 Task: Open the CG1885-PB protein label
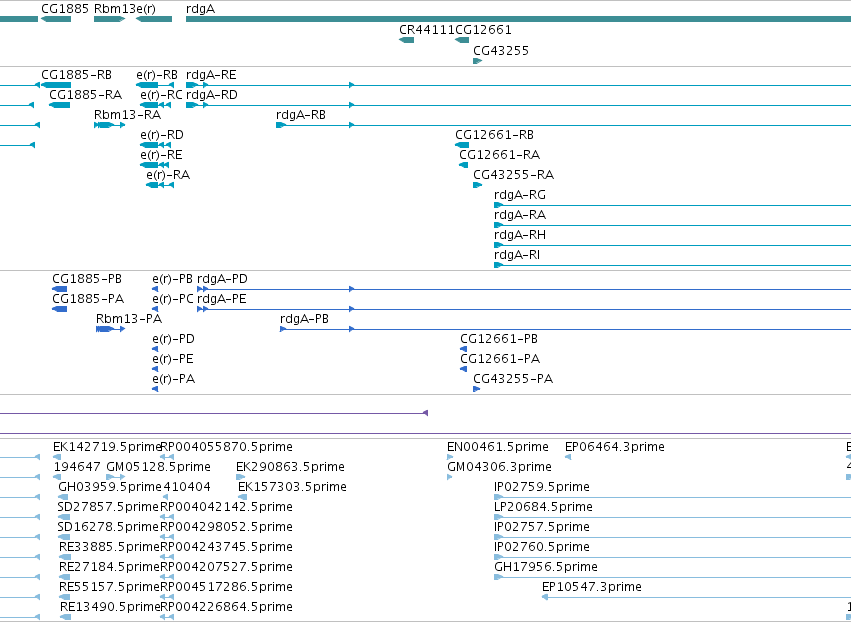87,279
